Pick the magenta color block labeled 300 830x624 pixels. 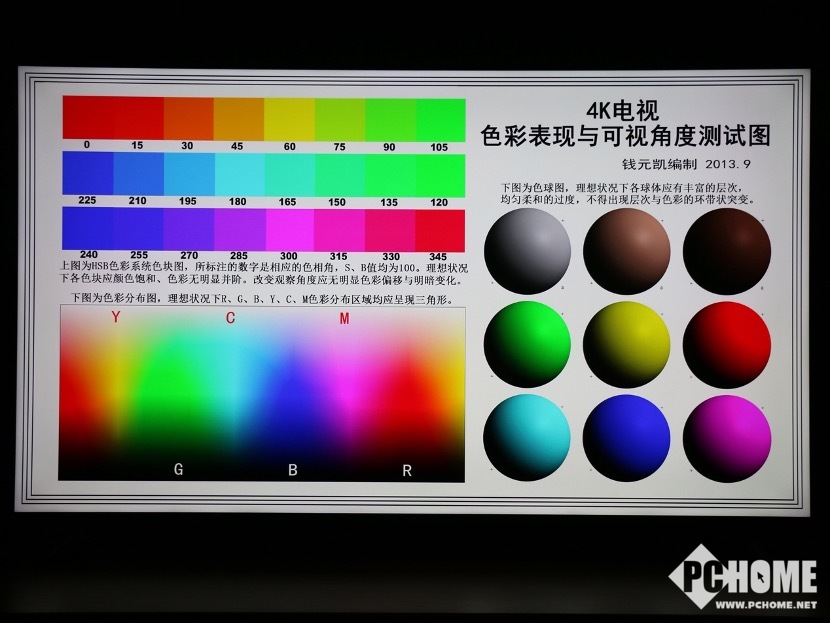pyautogui.click(x=290, y=230)
